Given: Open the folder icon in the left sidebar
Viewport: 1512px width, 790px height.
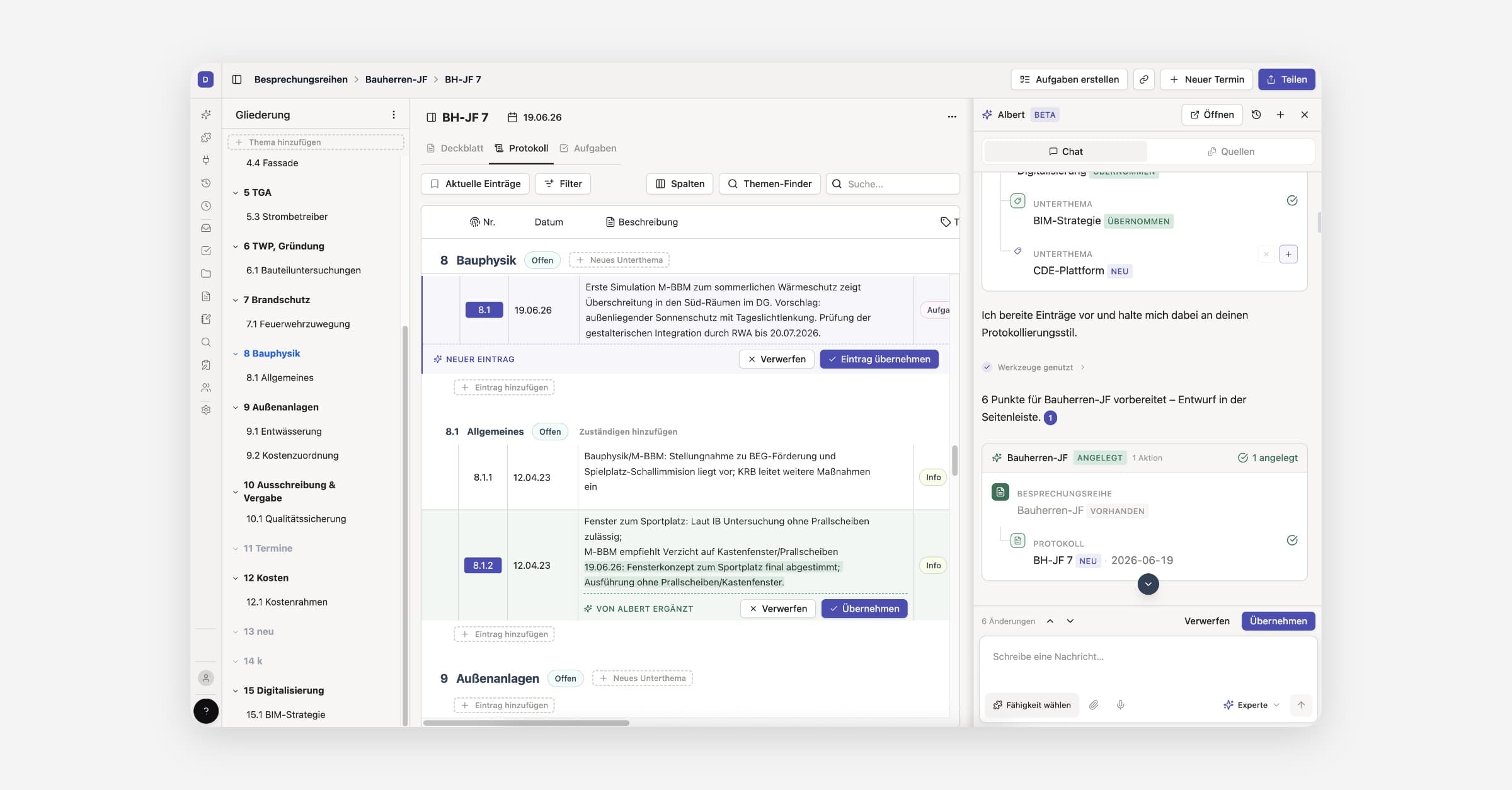Looking at the screenshot, I should click(206, 273).
